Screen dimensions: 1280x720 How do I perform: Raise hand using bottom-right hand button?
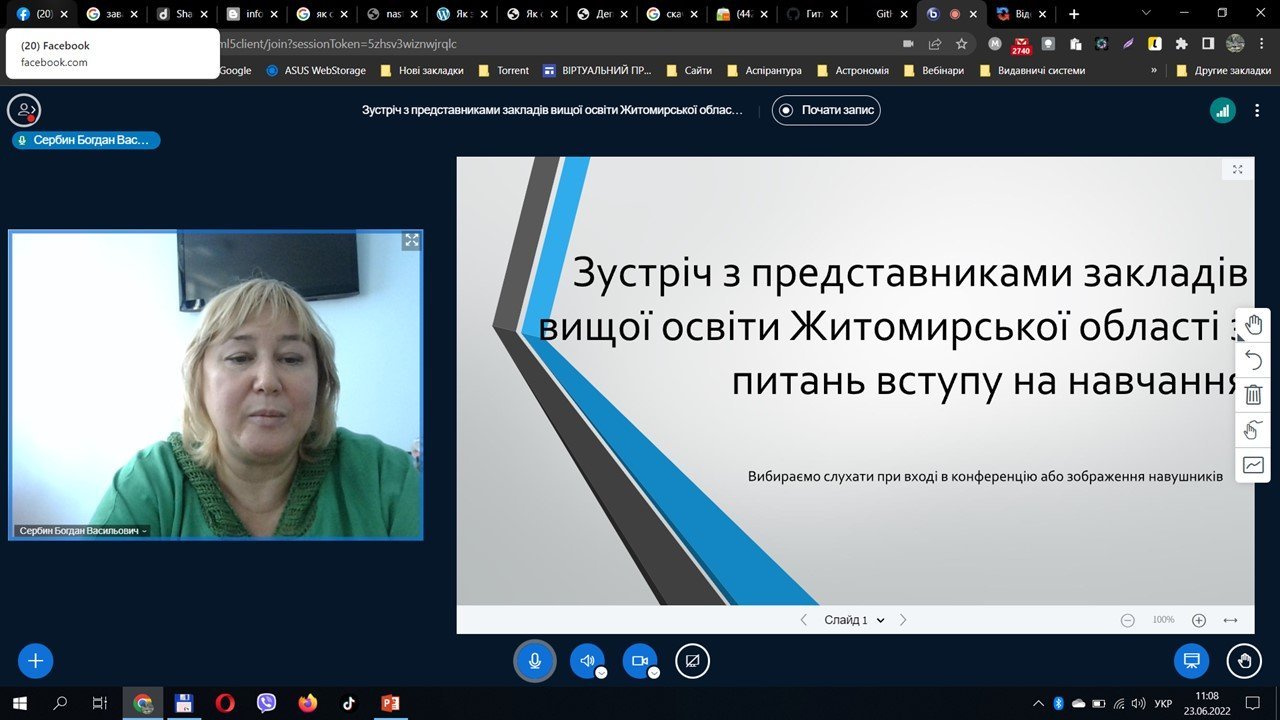(x=1244, y=661)
